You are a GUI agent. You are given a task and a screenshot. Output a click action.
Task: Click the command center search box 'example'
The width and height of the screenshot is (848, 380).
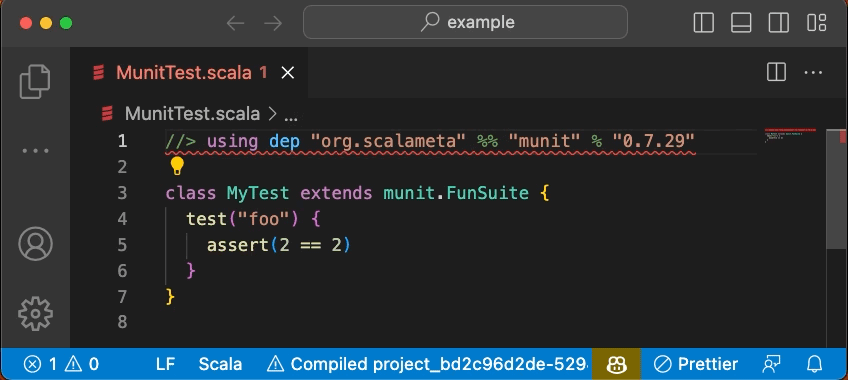465,22
